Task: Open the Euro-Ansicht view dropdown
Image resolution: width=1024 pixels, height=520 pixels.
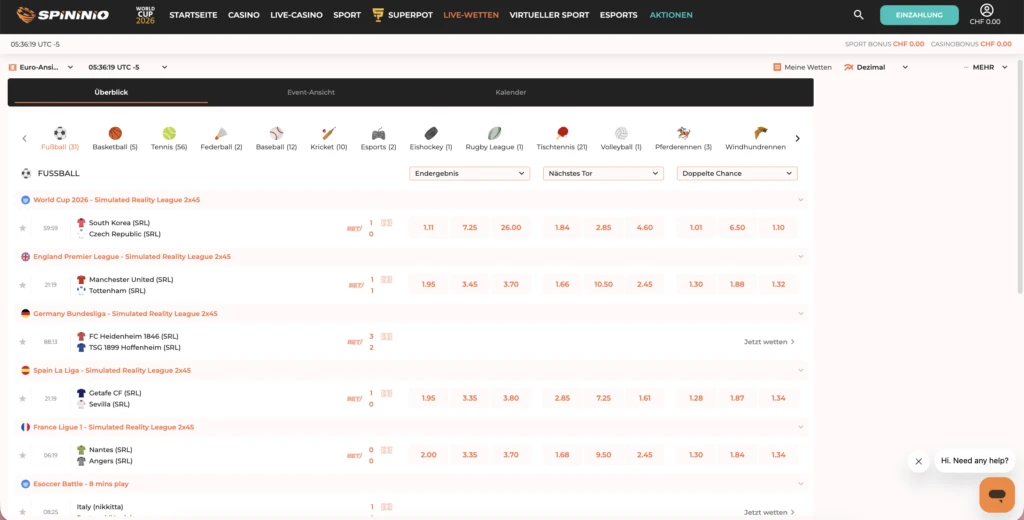Action: [x=41, y=67]
